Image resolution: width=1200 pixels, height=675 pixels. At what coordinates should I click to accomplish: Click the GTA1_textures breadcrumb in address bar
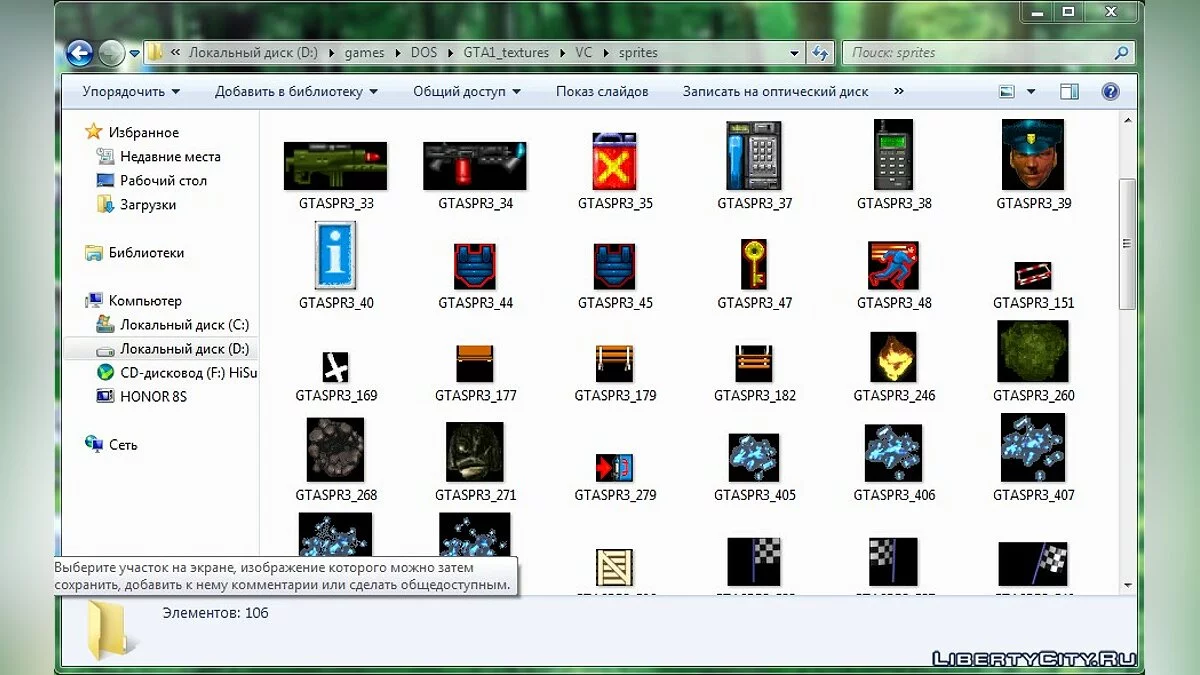(x=506, y=53)
